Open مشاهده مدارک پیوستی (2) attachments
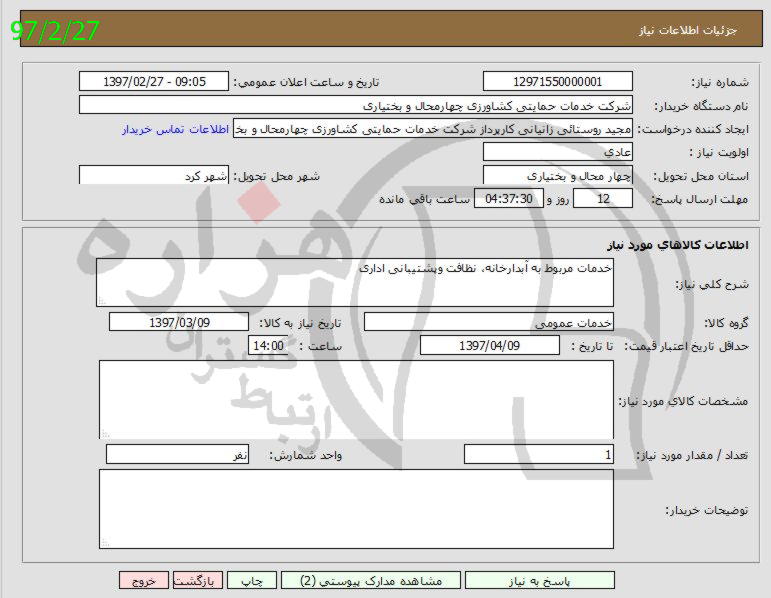 tap(370, 581)
